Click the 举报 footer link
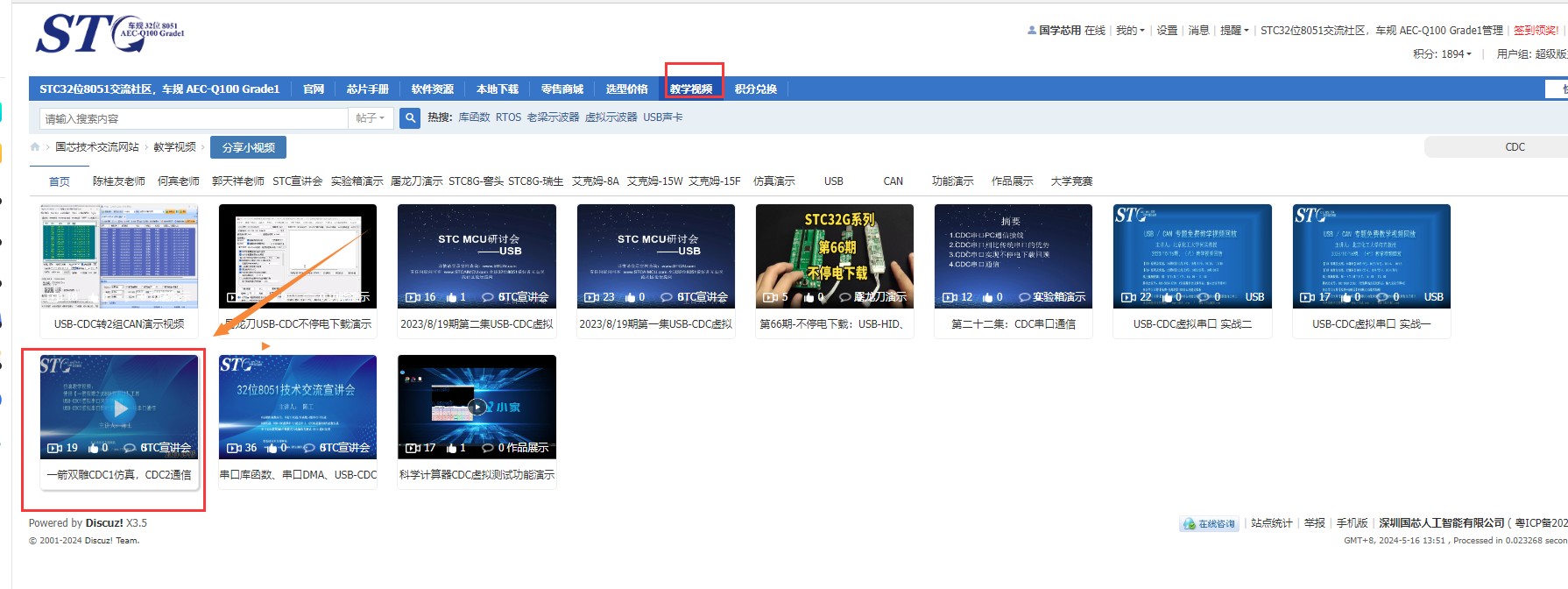The width and height of the screenshot is (1568, 589). [1315, 523]
